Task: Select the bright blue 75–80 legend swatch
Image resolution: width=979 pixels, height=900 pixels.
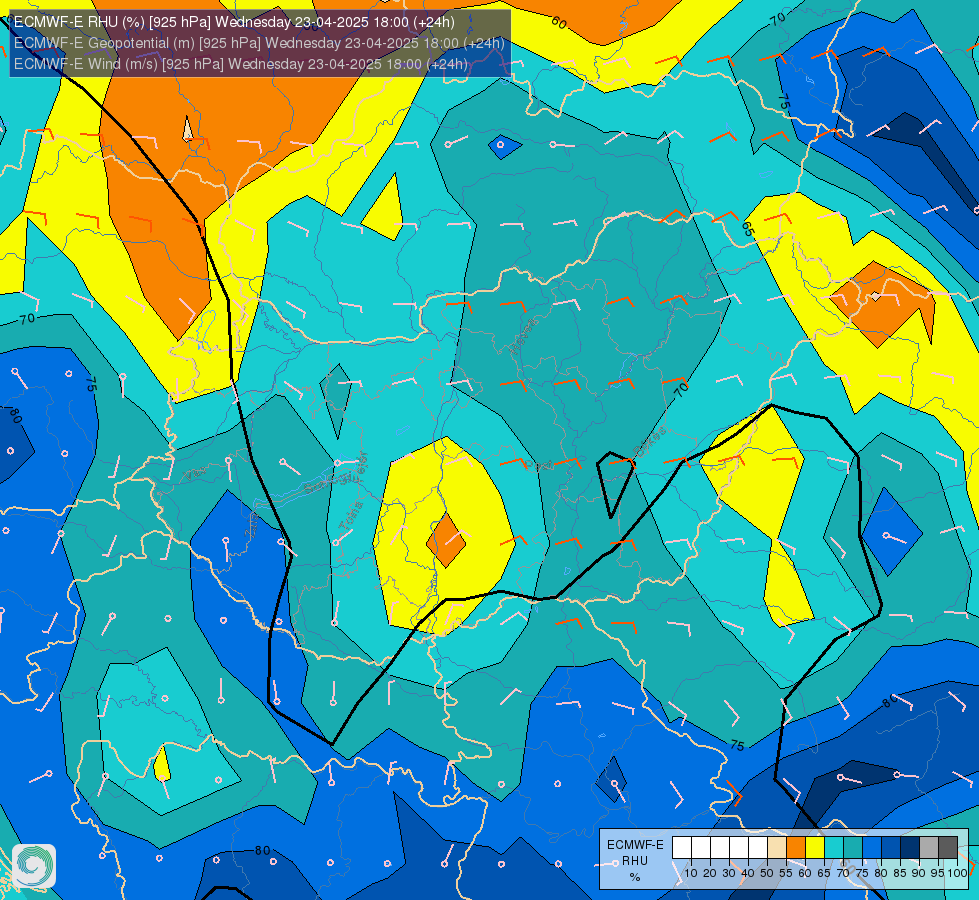Action: click(872, 848)
